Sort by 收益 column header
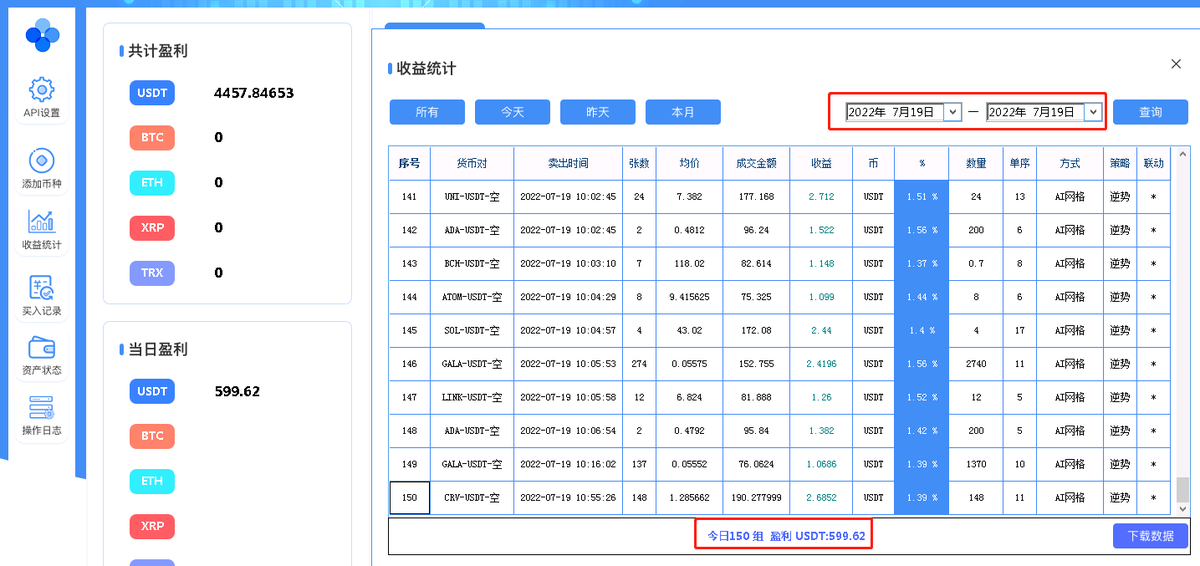This screenshot has width=1200, height=566. [x=821, y=163]
